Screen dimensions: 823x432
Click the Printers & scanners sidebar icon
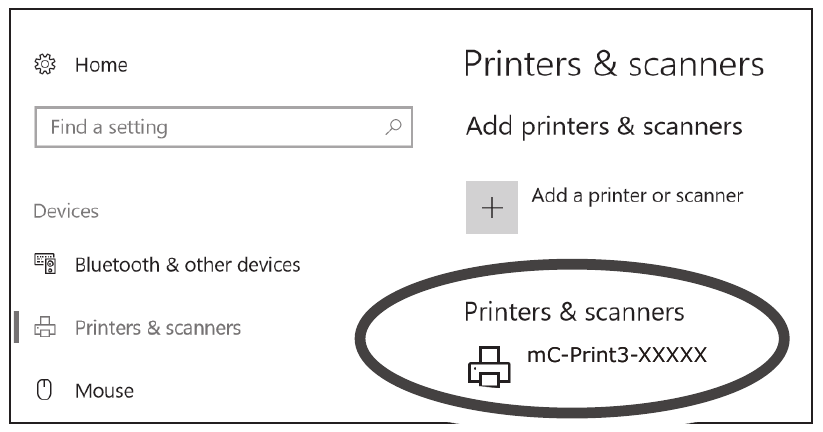tap(44, 328)
